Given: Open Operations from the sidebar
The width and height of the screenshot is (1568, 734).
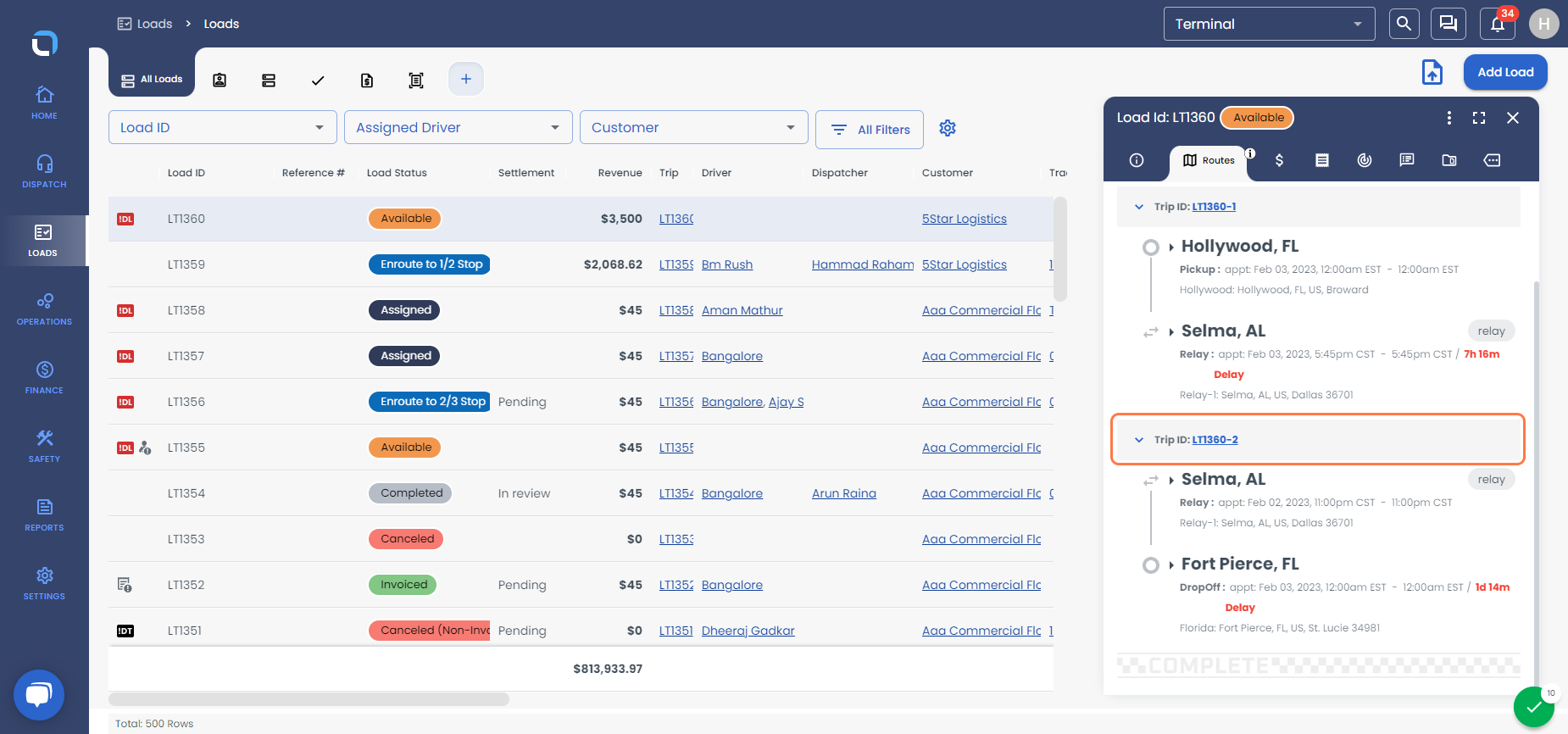Looking at the screenshot, I should pos(44,309).
